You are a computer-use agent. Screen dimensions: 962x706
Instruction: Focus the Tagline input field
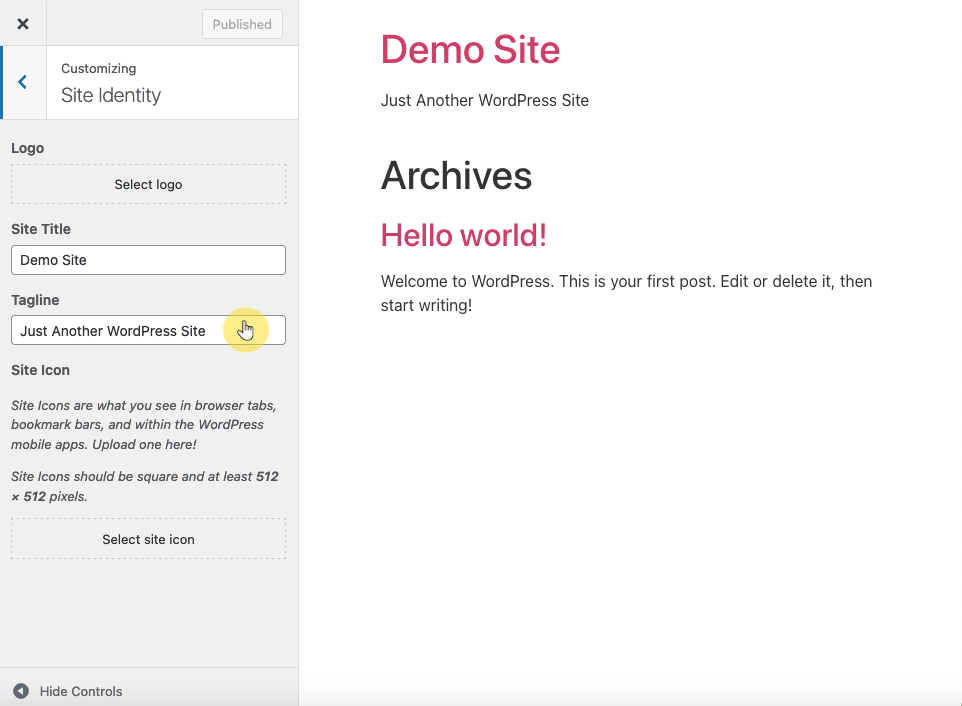coord(148,331)
